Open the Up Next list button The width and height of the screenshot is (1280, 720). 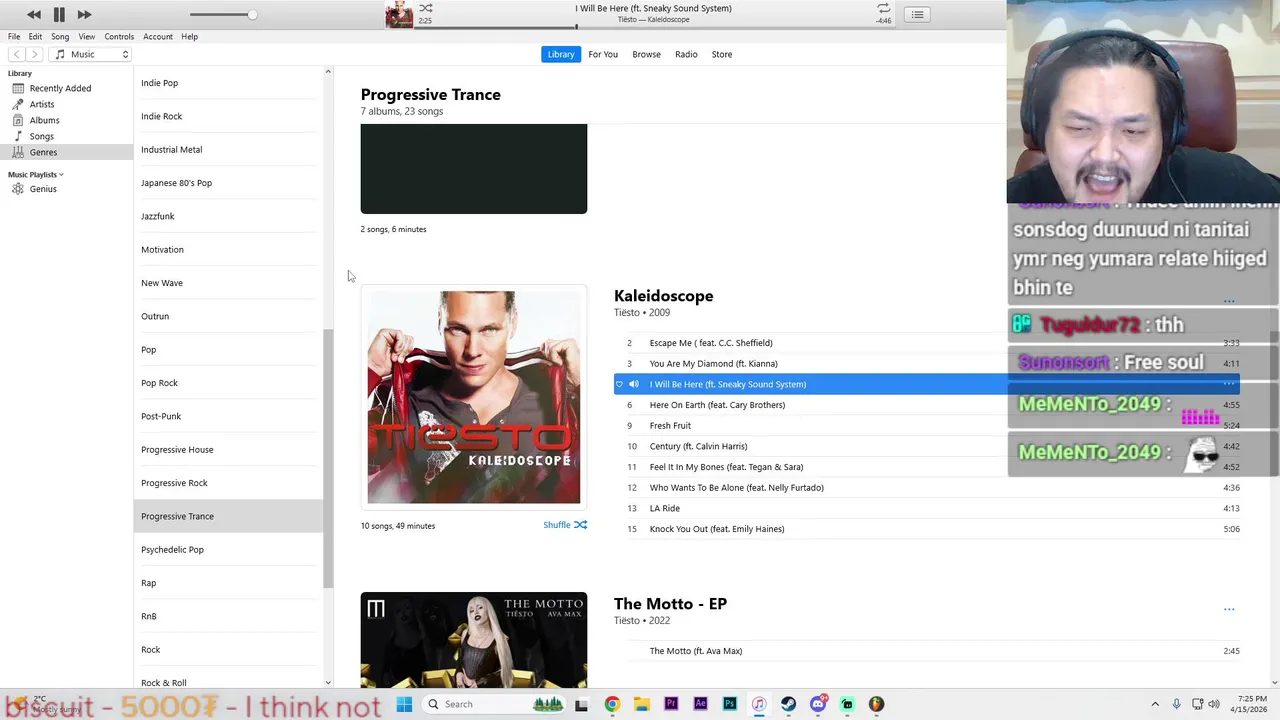[917, 14]
